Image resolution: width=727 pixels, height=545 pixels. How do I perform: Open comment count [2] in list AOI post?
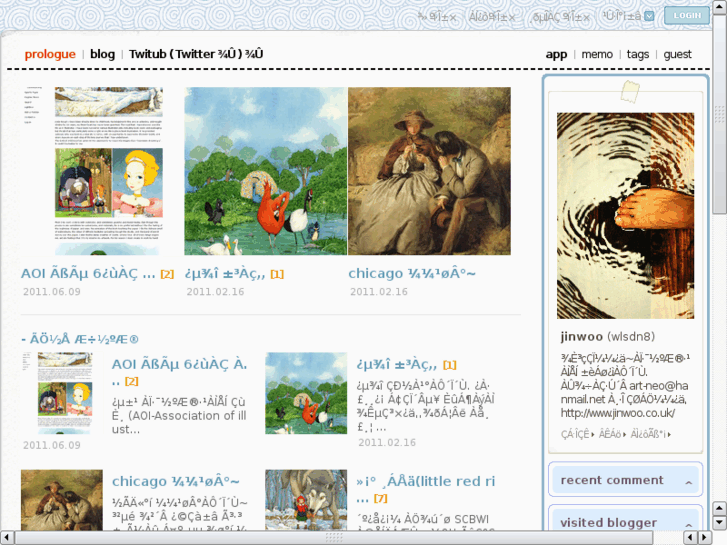132,382
